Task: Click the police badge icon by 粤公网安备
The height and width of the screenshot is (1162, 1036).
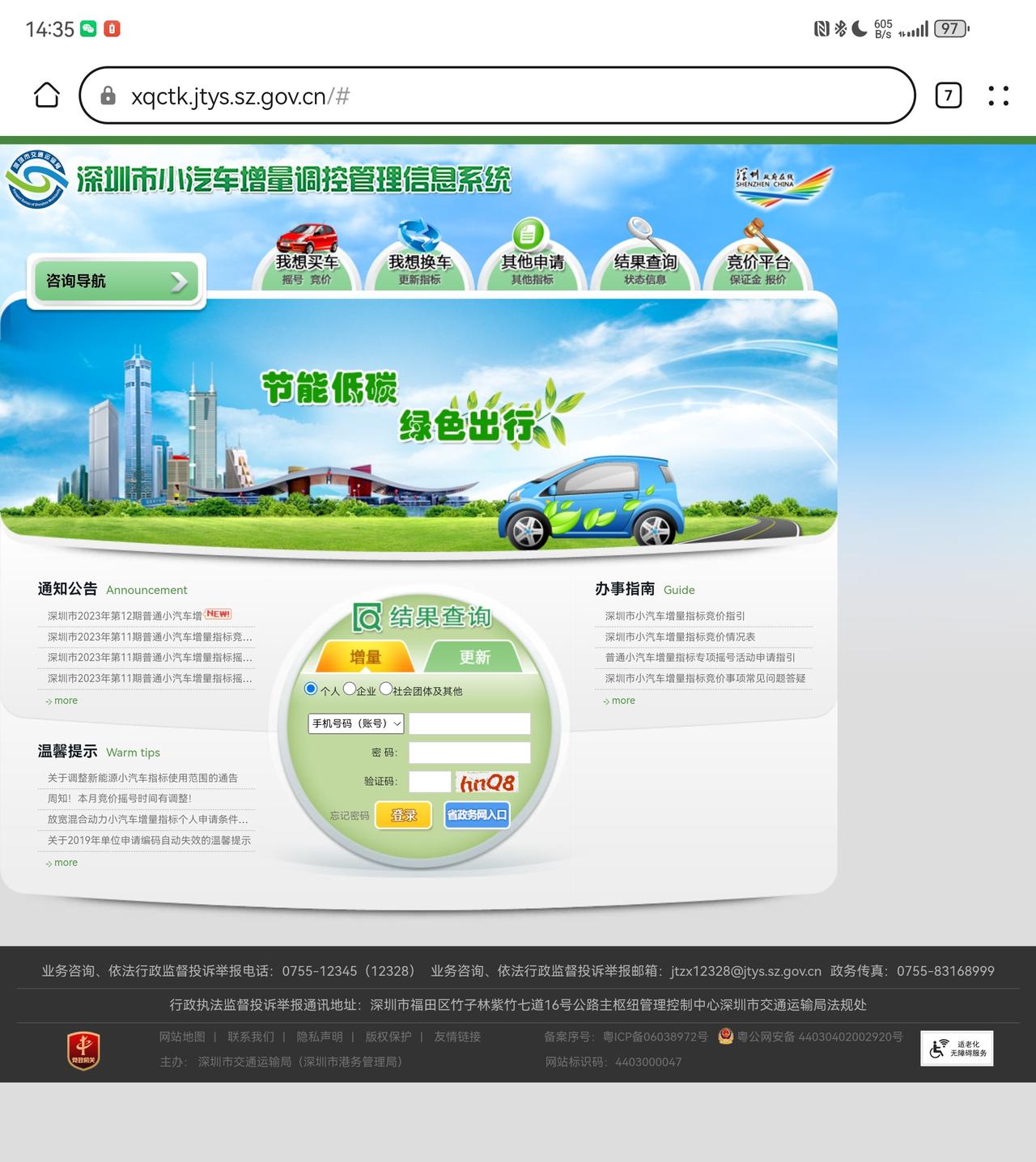Action: coord(726,1036)
